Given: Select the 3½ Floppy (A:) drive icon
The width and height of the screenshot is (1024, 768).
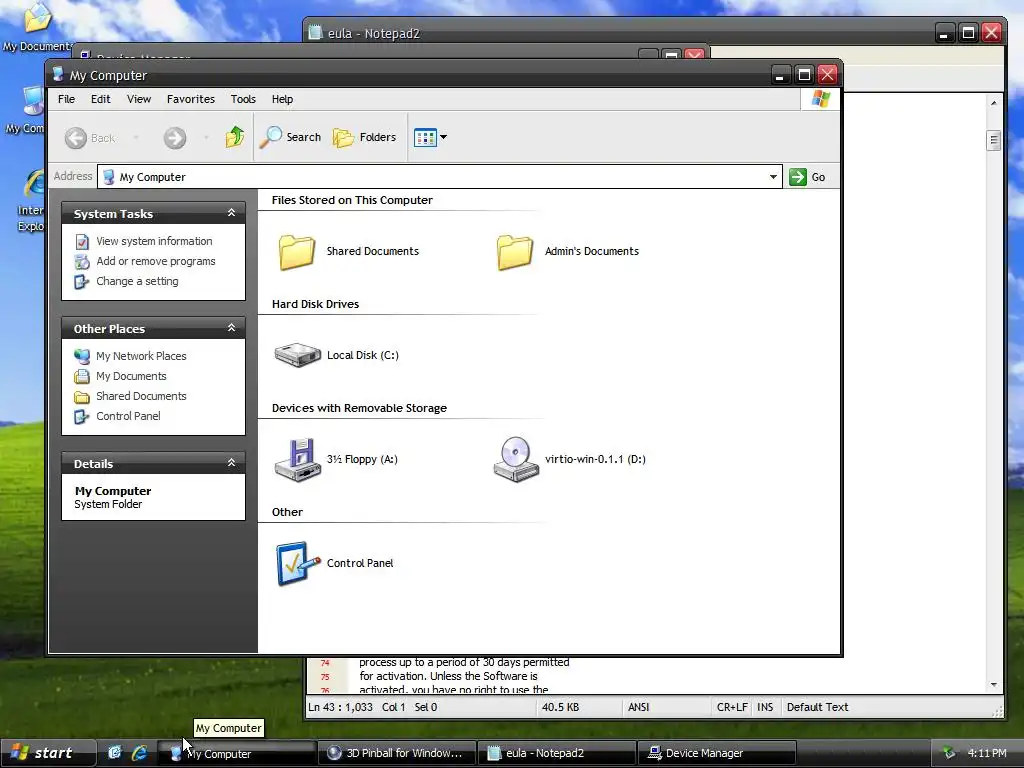Looking at the screenshot, I should (x=298, y=460).
